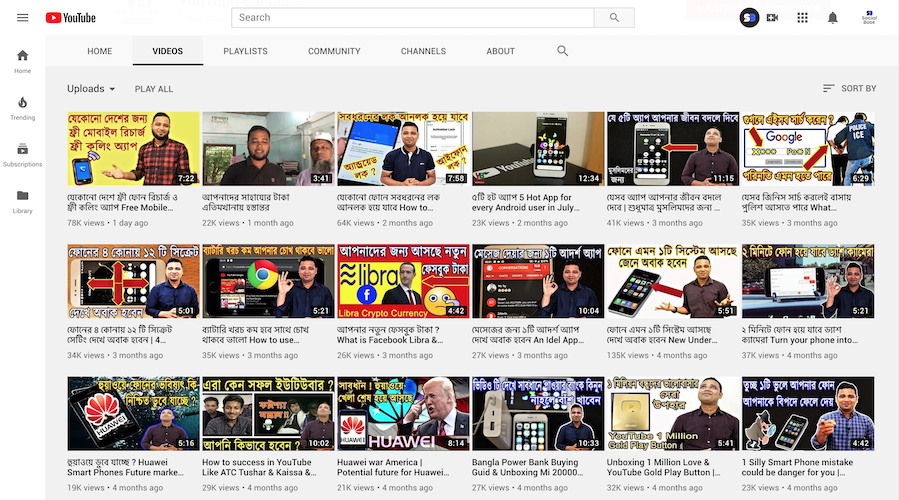Open the SORT BY menu
The width and height of the screenshot is (899, 500).
(849, 88)
